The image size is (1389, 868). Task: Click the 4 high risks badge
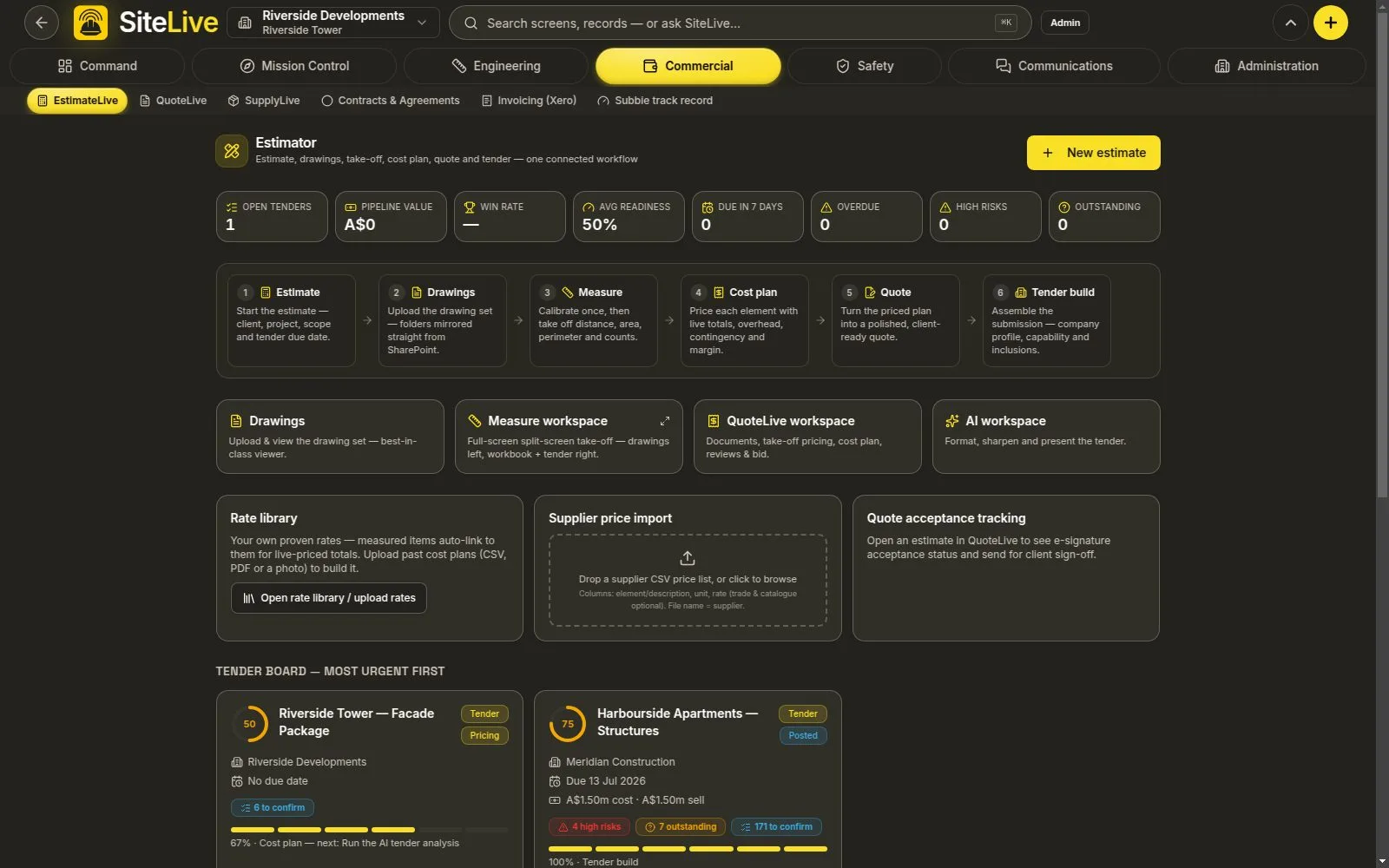589,826
